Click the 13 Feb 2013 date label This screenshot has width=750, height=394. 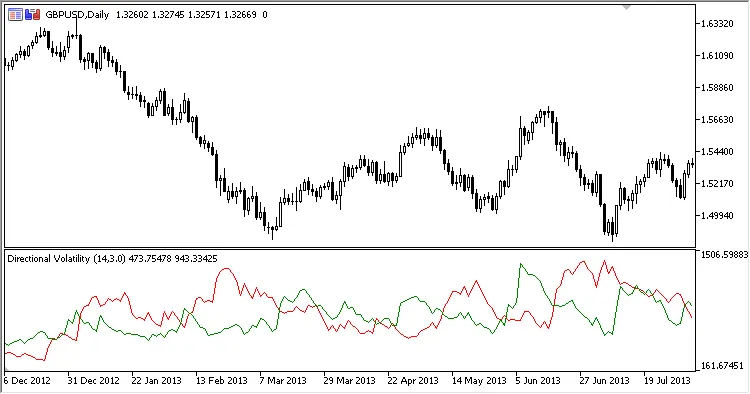pos(221,381)
